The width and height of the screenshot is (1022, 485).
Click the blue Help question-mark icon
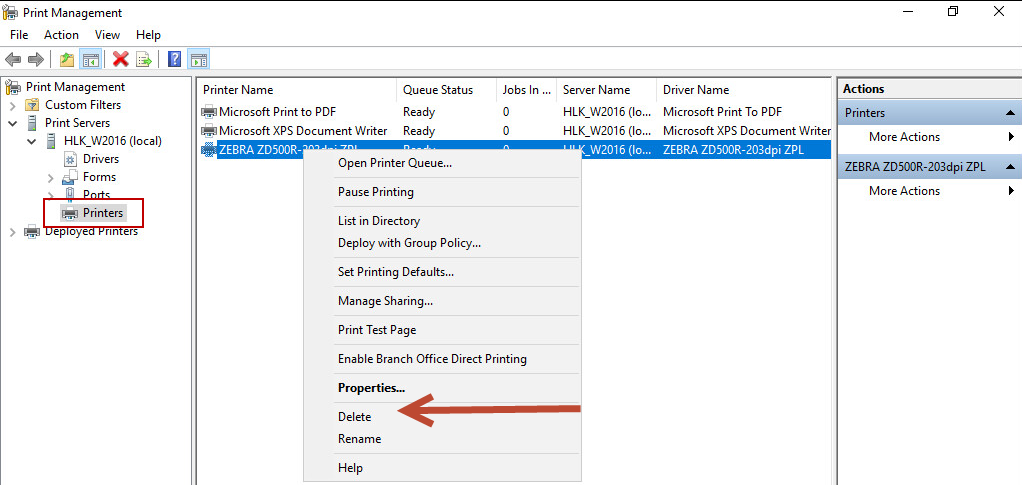click(175, 60)
